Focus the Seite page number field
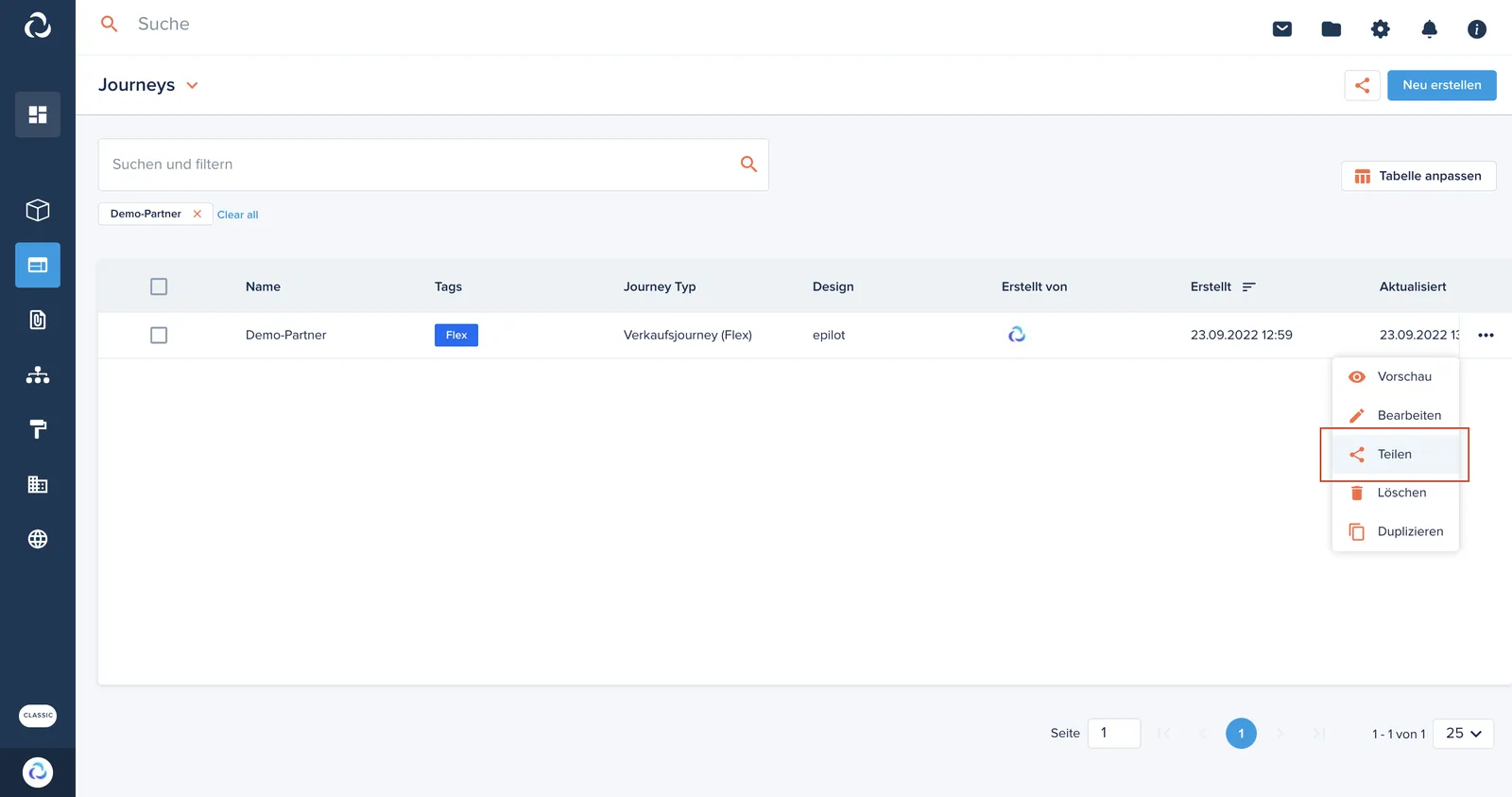This screenshot has height=797, width=1512. point(1114,734)
